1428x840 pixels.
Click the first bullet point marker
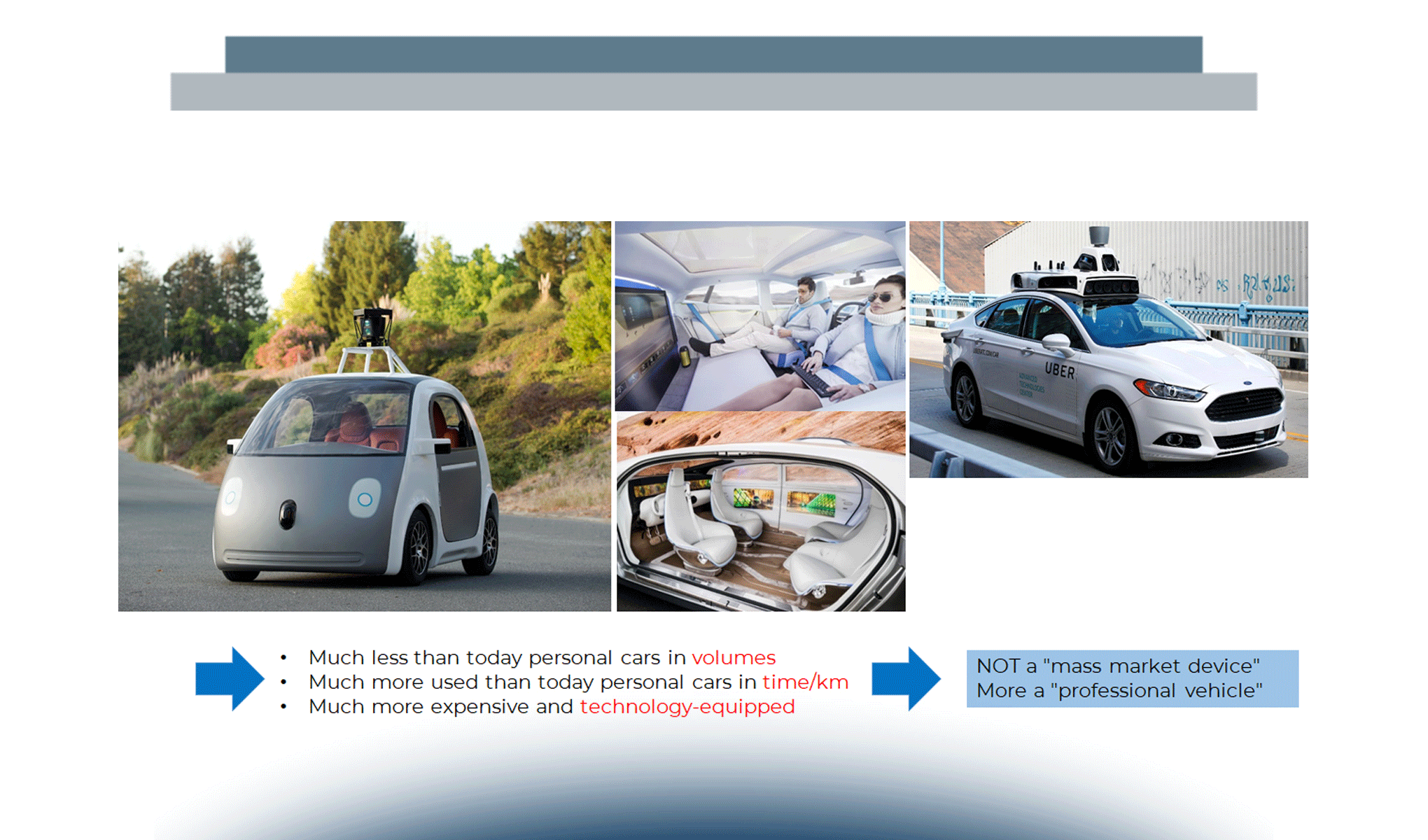[283, 657]
